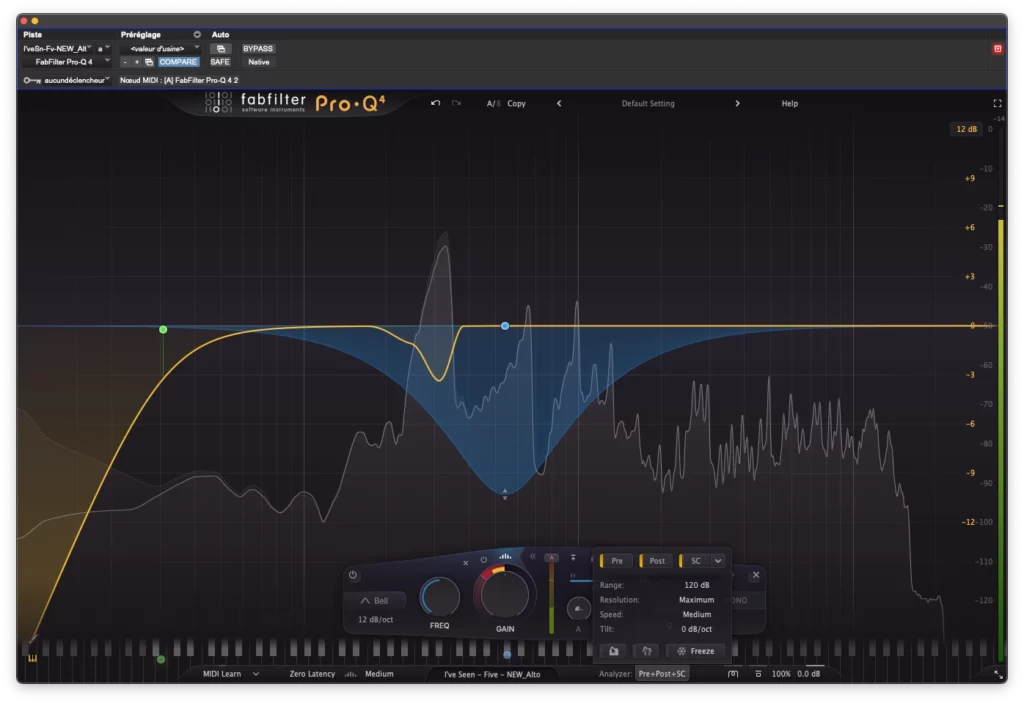Open Analyzer Pre+Post+SC button
This screenshot has height=703, width=1024.
tap(662, 674)
